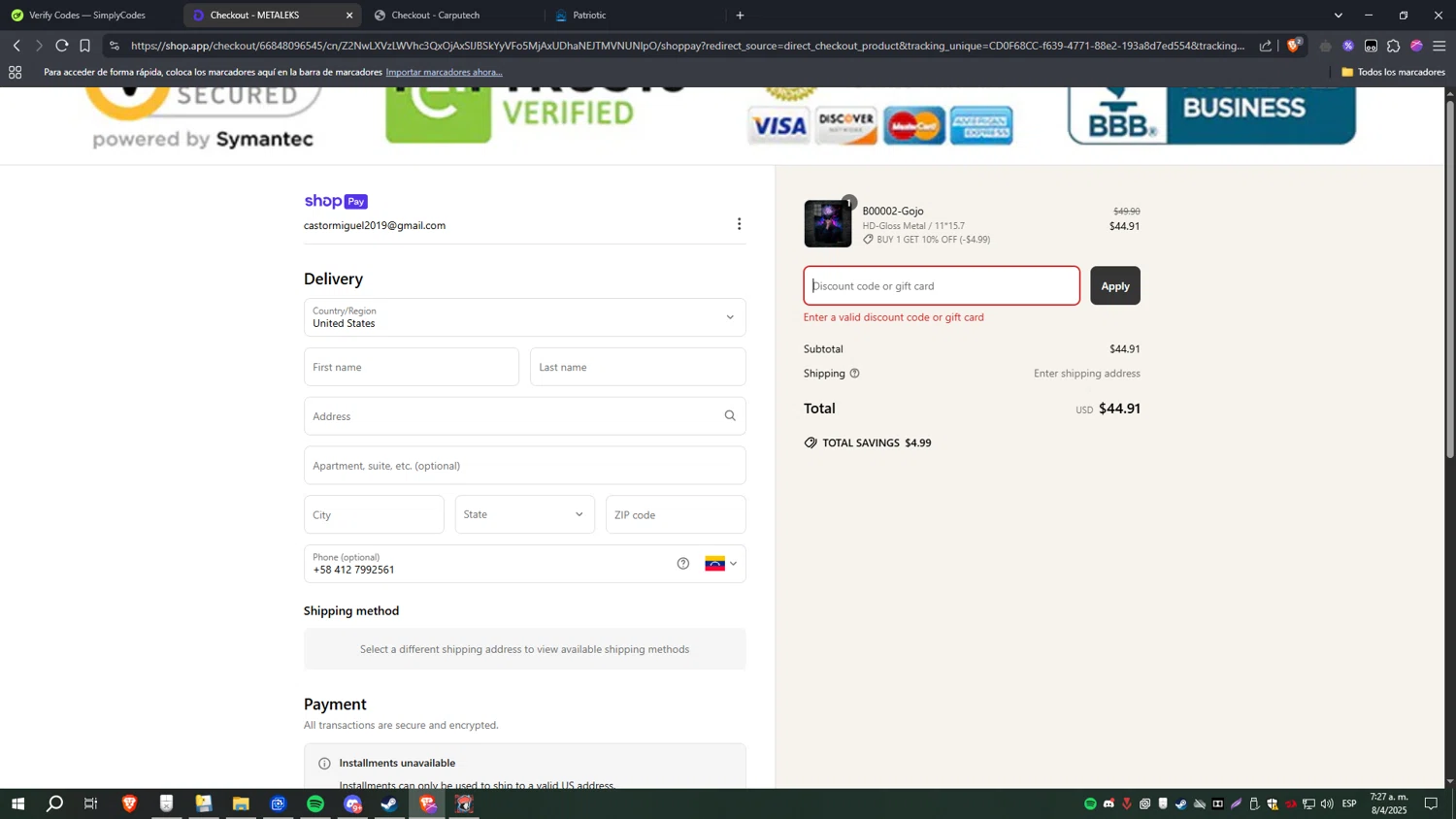Click address search magnifier icon
Screen dimensions: 1456x819
click(x=730, y=416)
